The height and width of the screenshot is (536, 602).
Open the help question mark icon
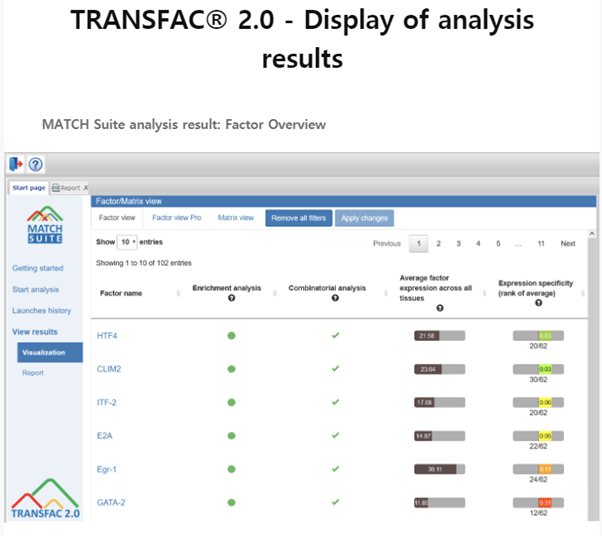click(36, 165)
